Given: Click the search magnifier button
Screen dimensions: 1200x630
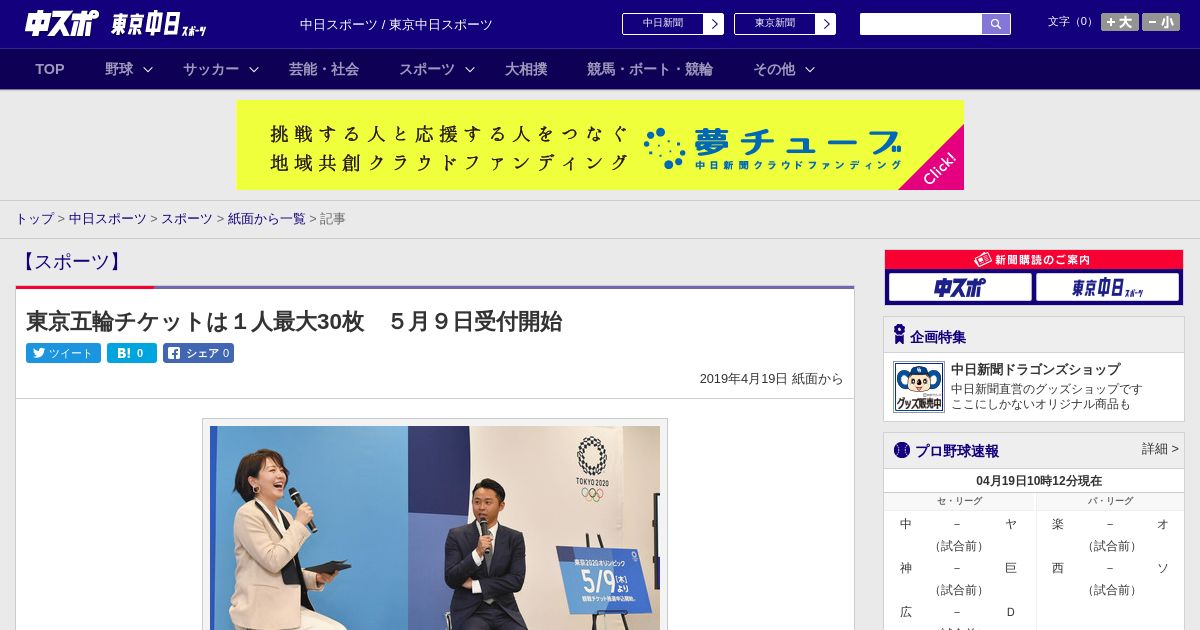Looking at the screenshot, I should (996, 24).
